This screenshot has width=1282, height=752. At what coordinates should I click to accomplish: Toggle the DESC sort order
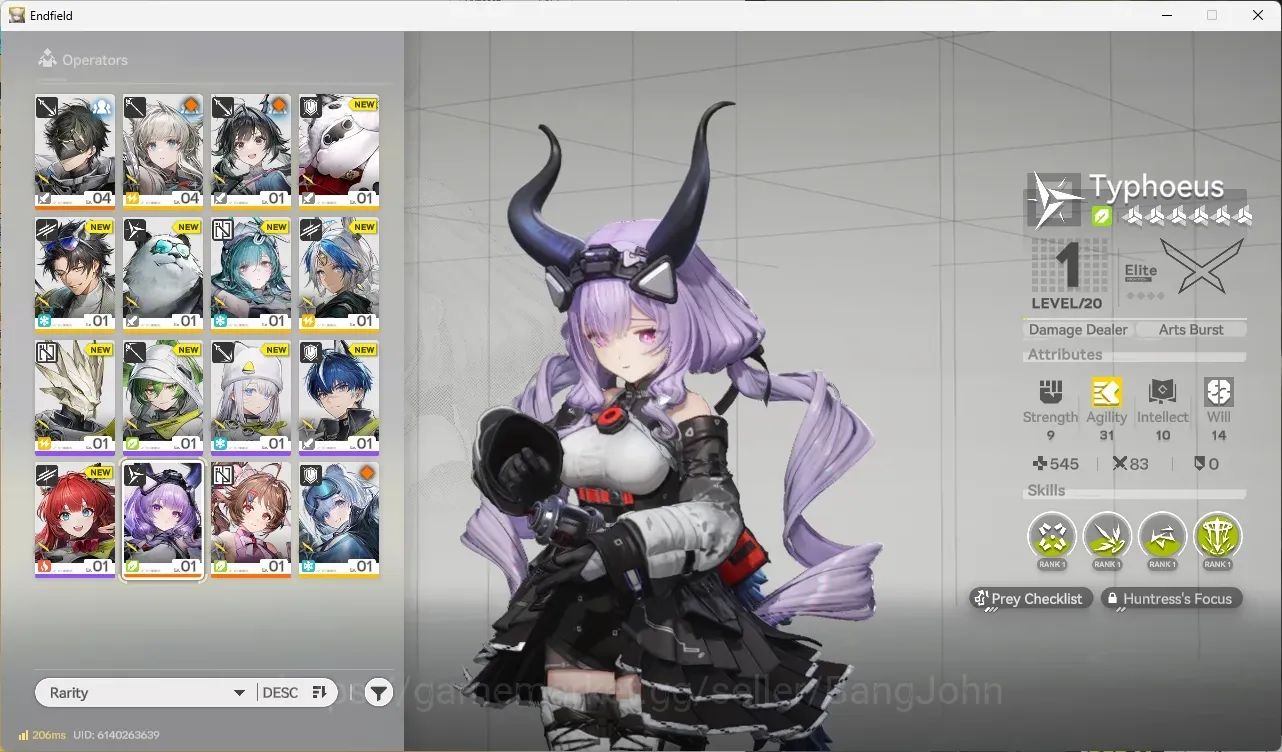click(297, 693)
